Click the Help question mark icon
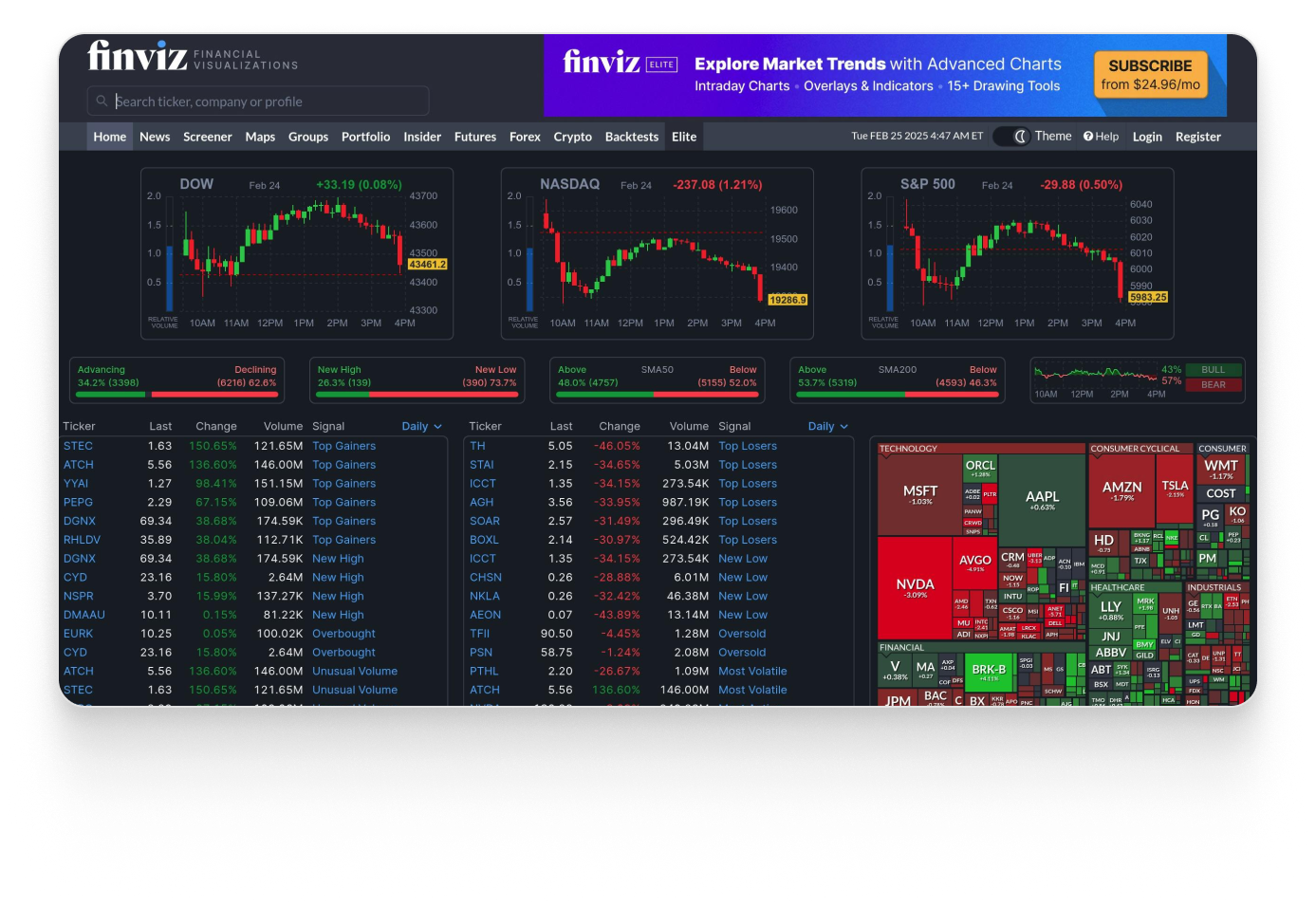 pos(1088,137)
